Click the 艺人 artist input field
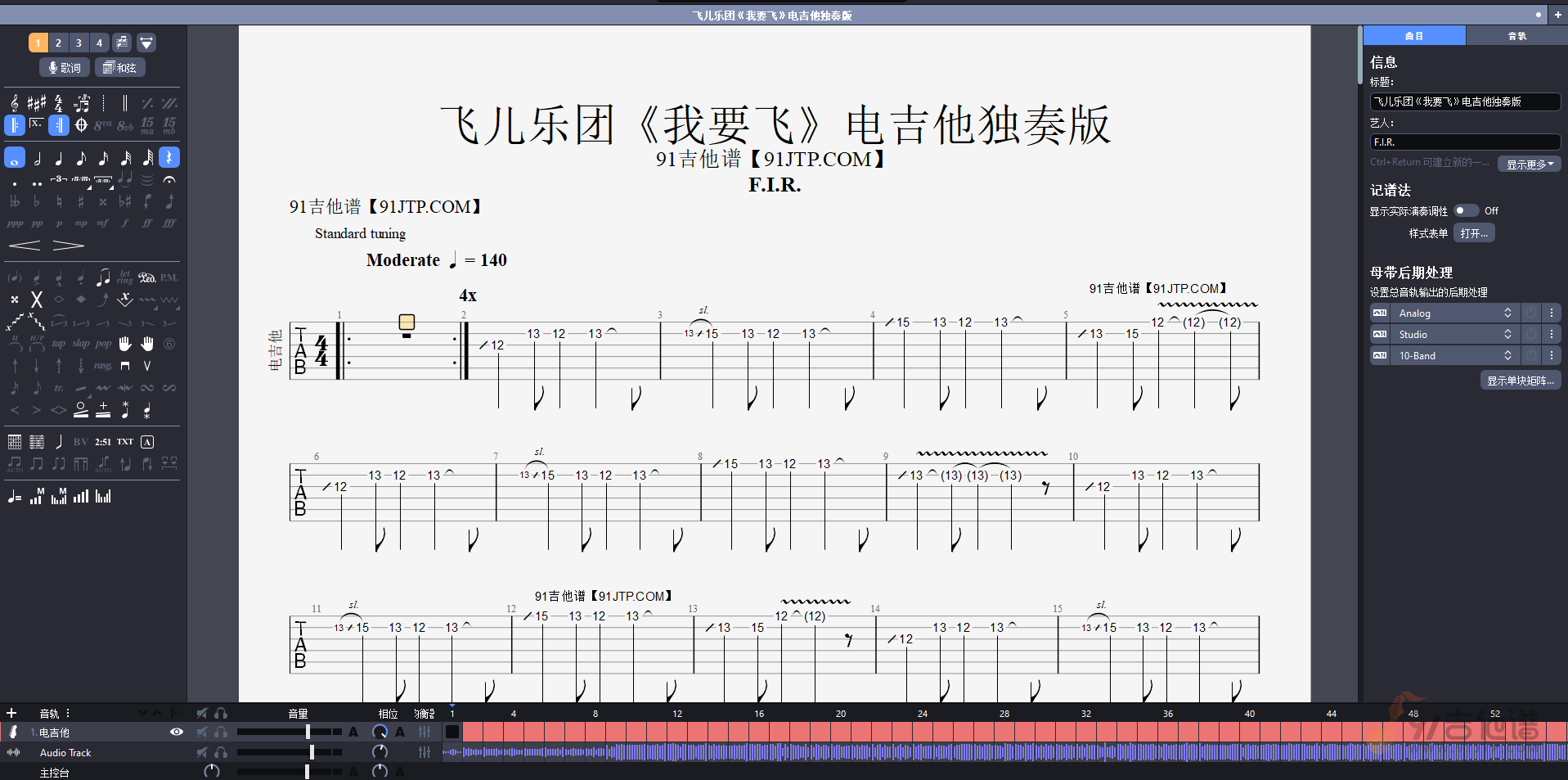 pyautogui.click(x=1465, y=142)
